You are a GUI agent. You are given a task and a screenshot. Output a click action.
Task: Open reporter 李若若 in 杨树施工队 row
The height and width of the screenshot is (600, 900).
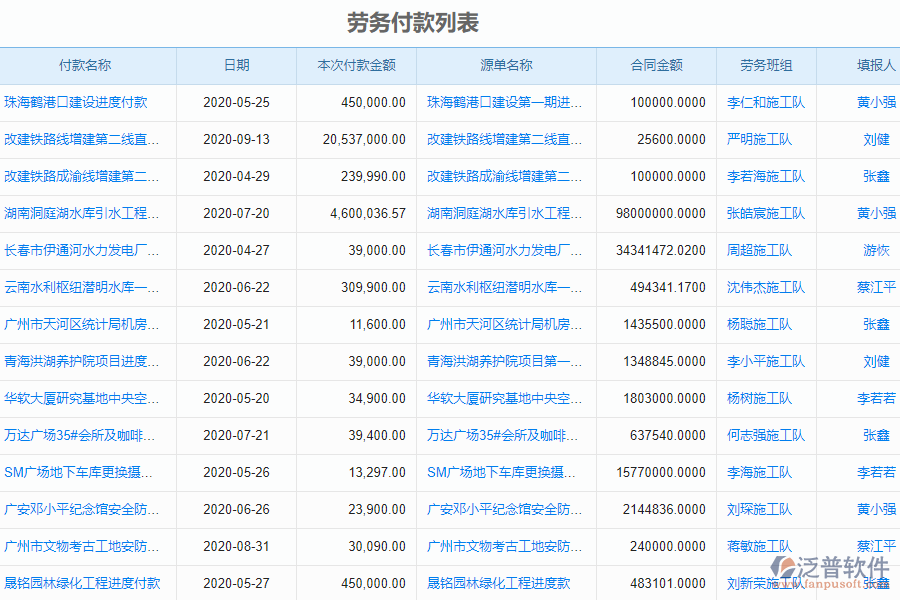876,398
